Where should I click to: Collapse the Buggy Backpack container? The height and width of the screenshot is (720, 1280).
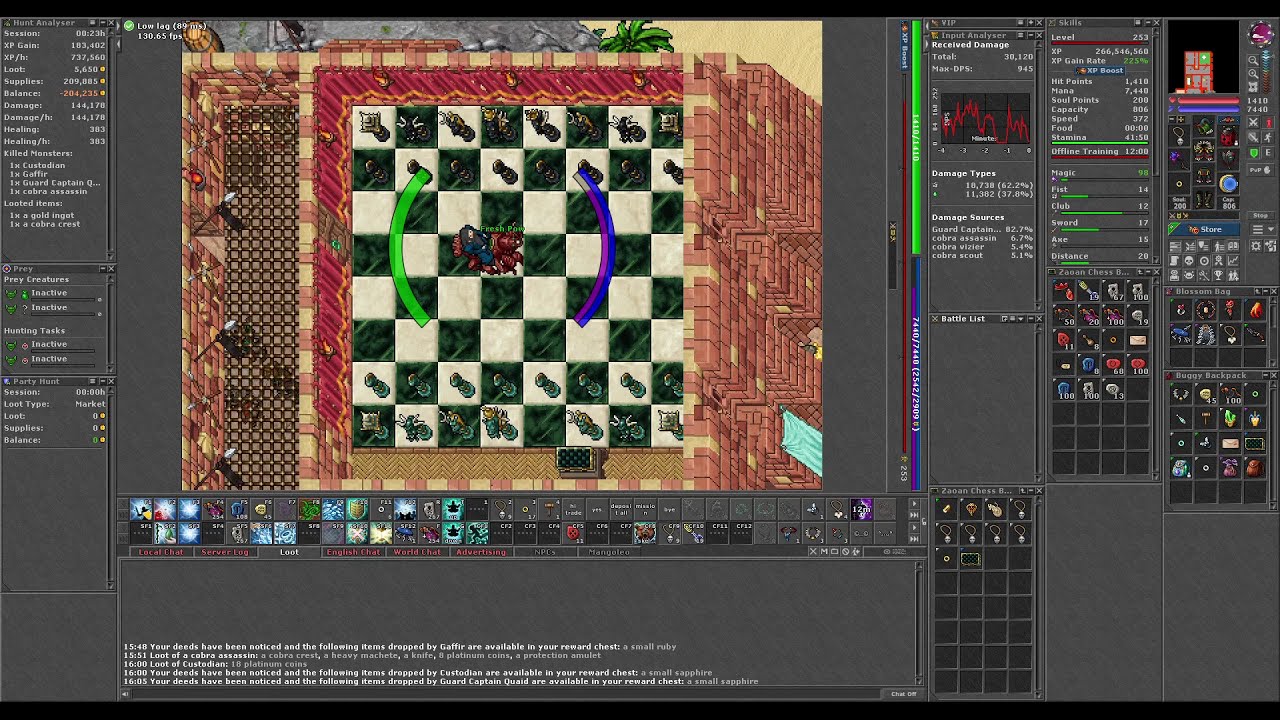pos(1265,376)
